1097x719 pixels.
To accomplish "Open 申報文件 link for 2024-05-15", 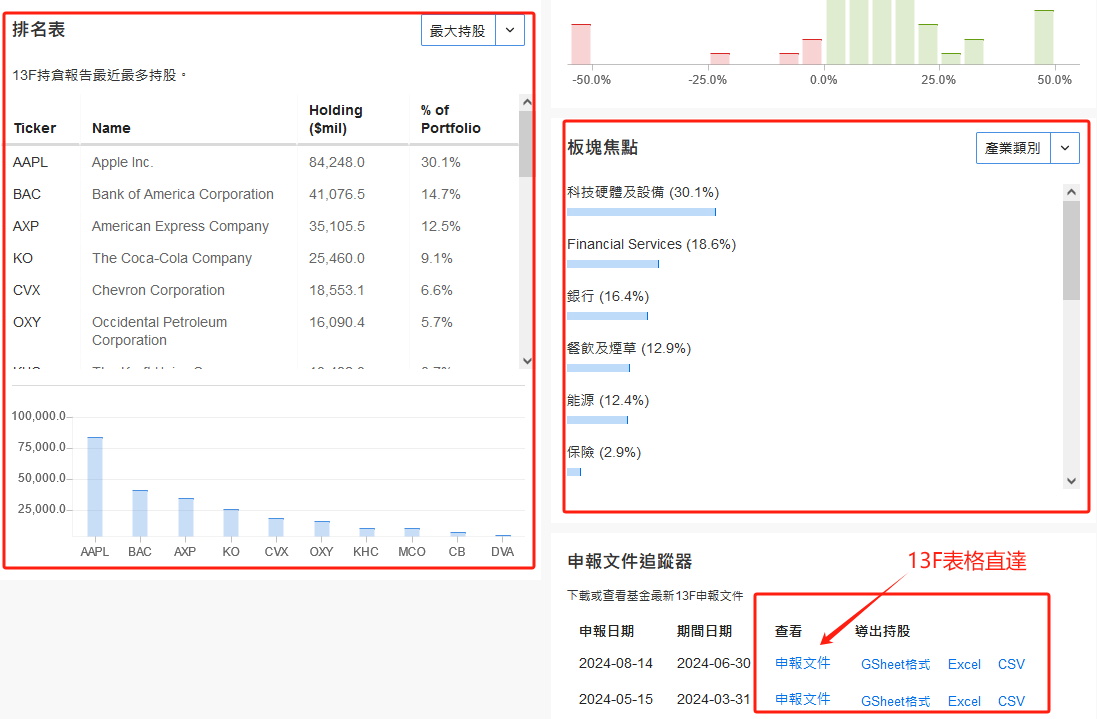I will 802,699.
